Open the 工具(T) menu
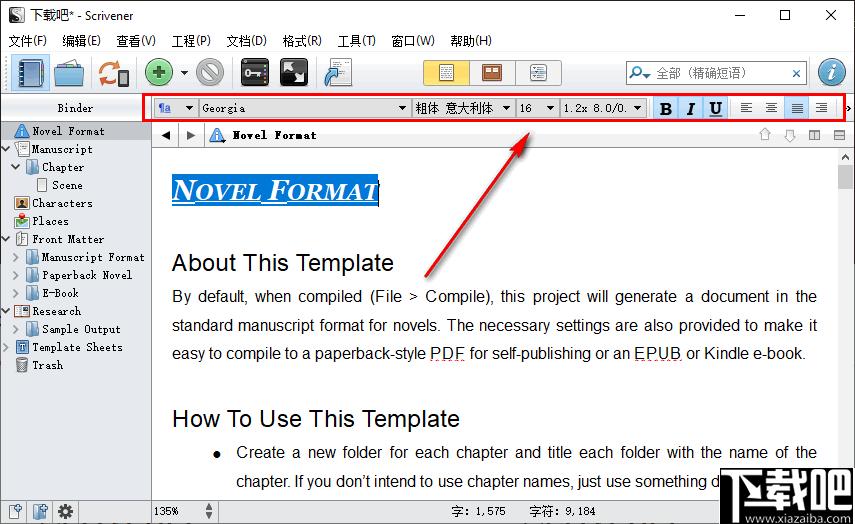Screen dimensions: 855x524 click(x=357, y=41)
